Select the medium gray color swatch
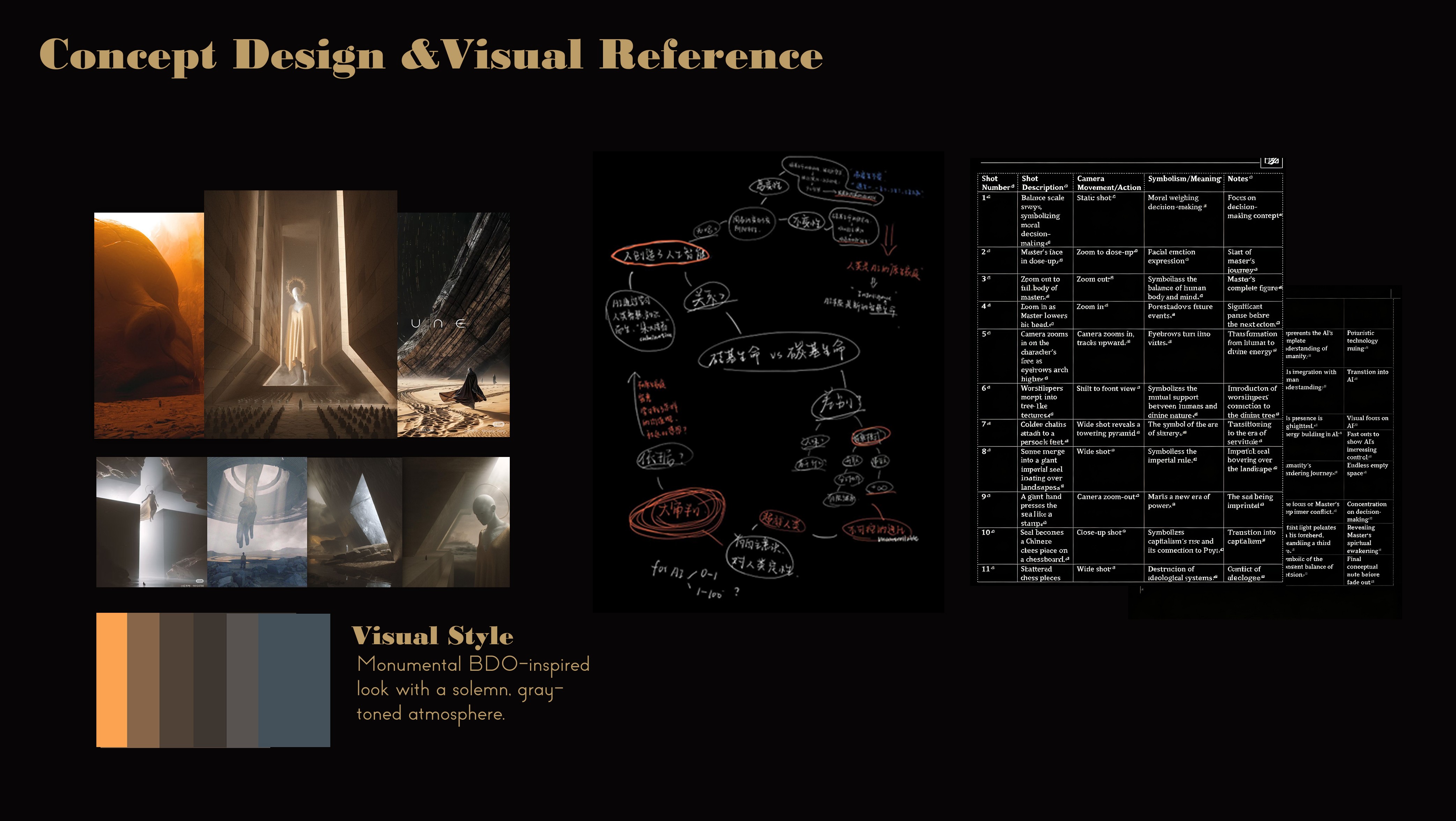The width and height of the screenshot is (1456, 821). tap(242, 680)
